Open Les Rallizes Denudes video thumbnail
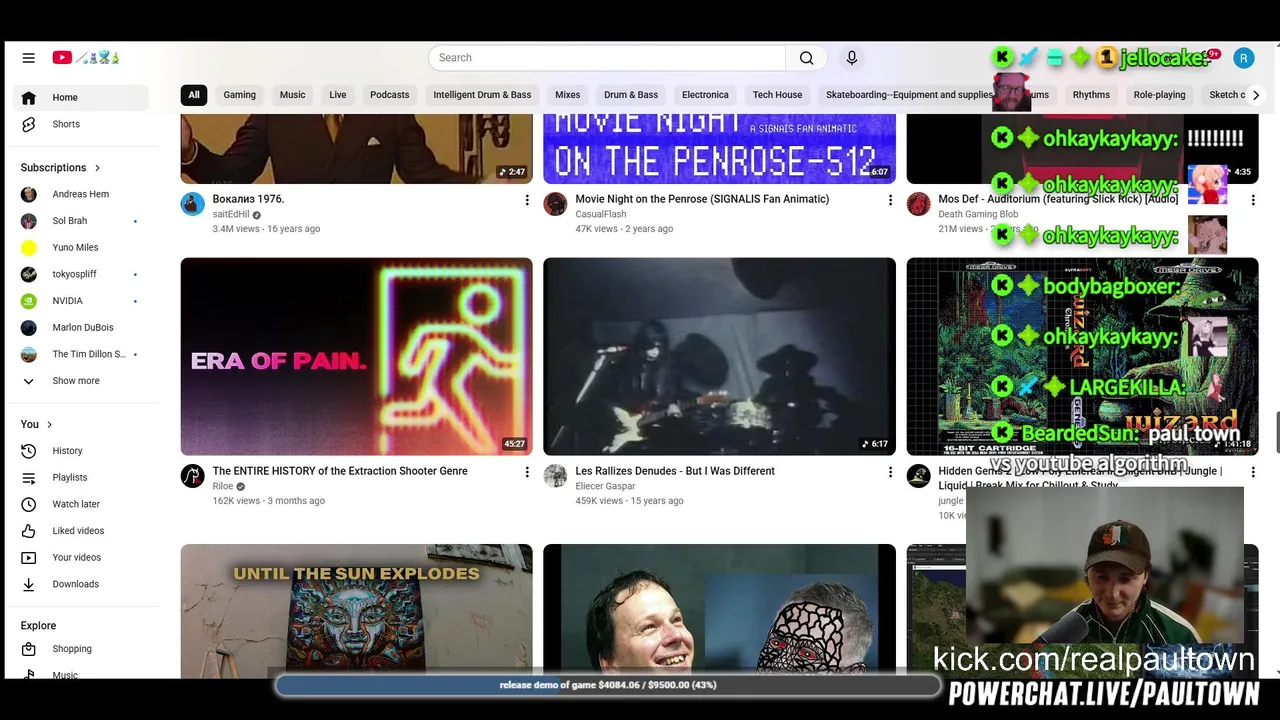 719,357
